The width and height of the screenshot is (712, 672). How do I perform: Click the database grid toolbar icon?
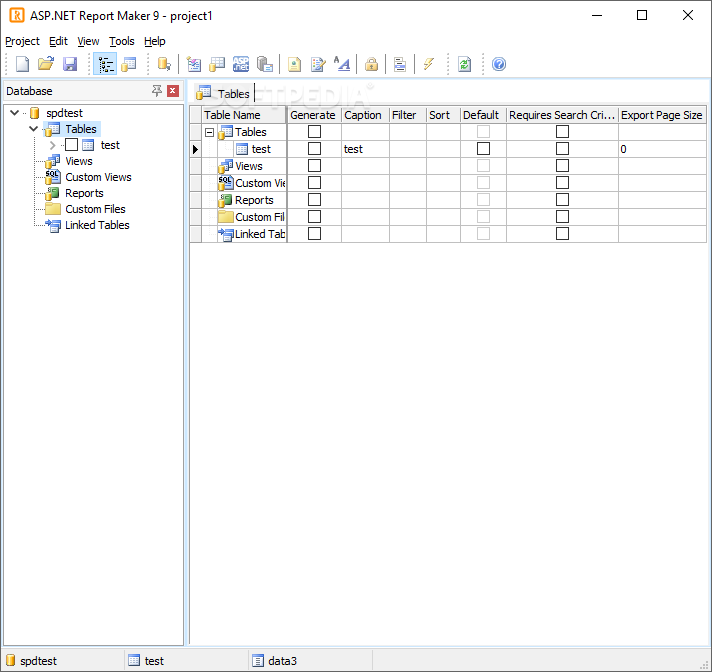(x=217, y=64)
